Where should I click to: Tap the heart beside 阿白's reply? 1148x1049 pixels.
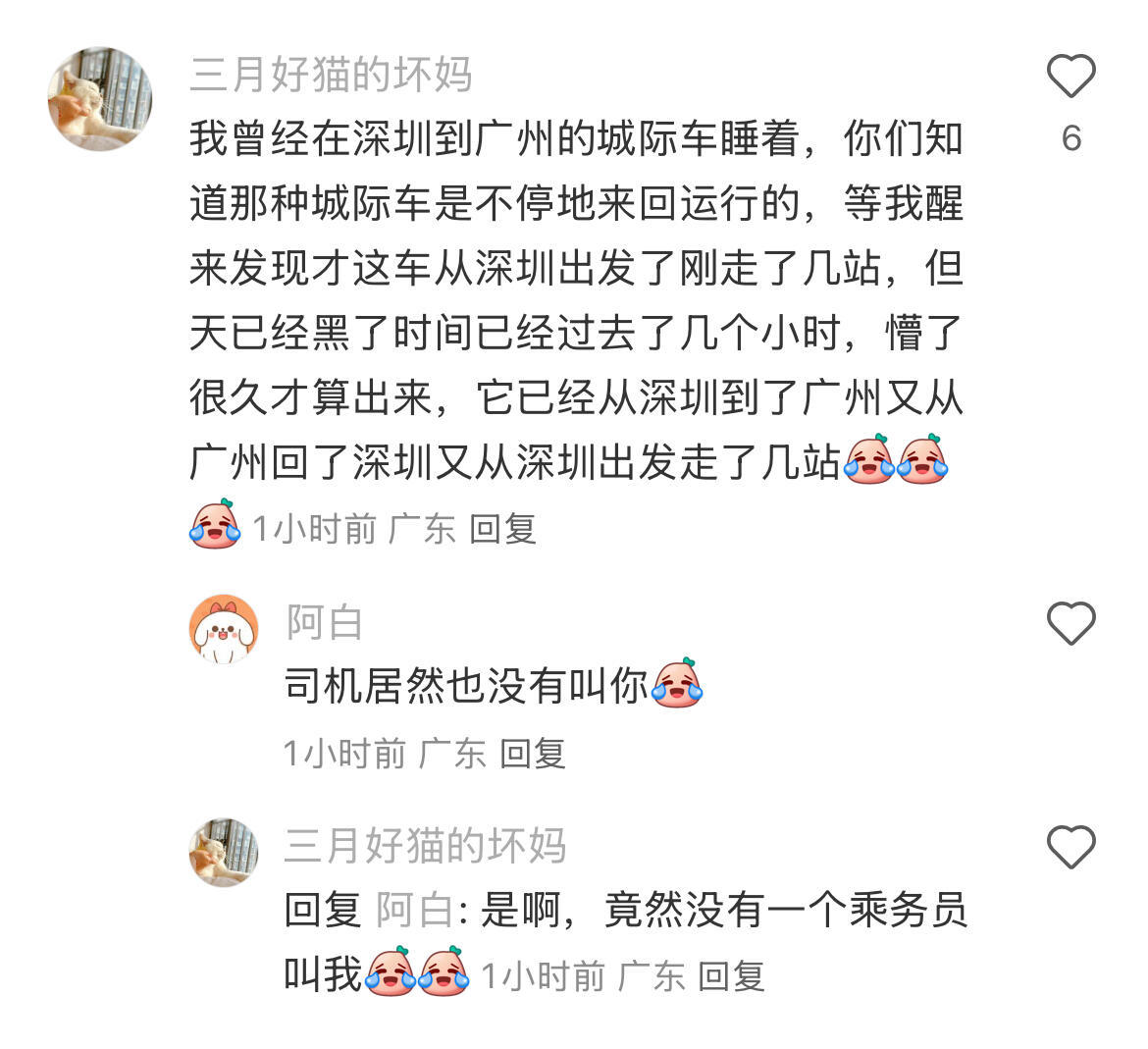point(1070,623)
